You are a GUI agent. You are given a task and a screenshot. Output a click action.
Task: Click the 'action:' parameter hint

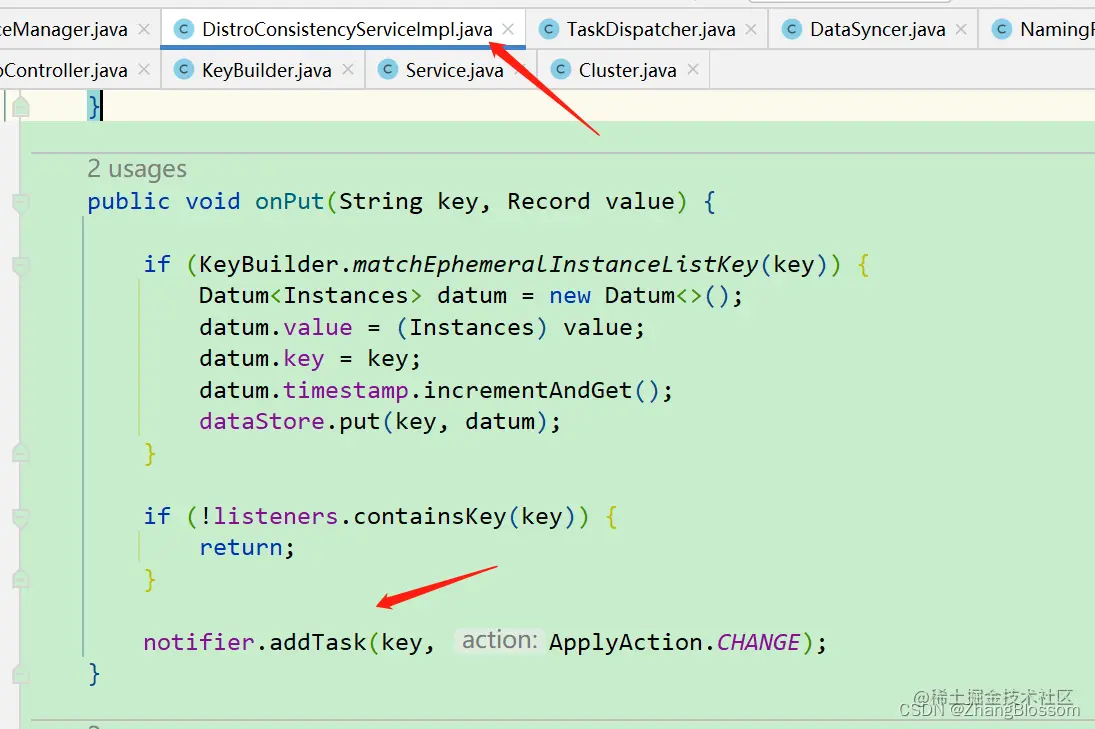click(499, 640)
